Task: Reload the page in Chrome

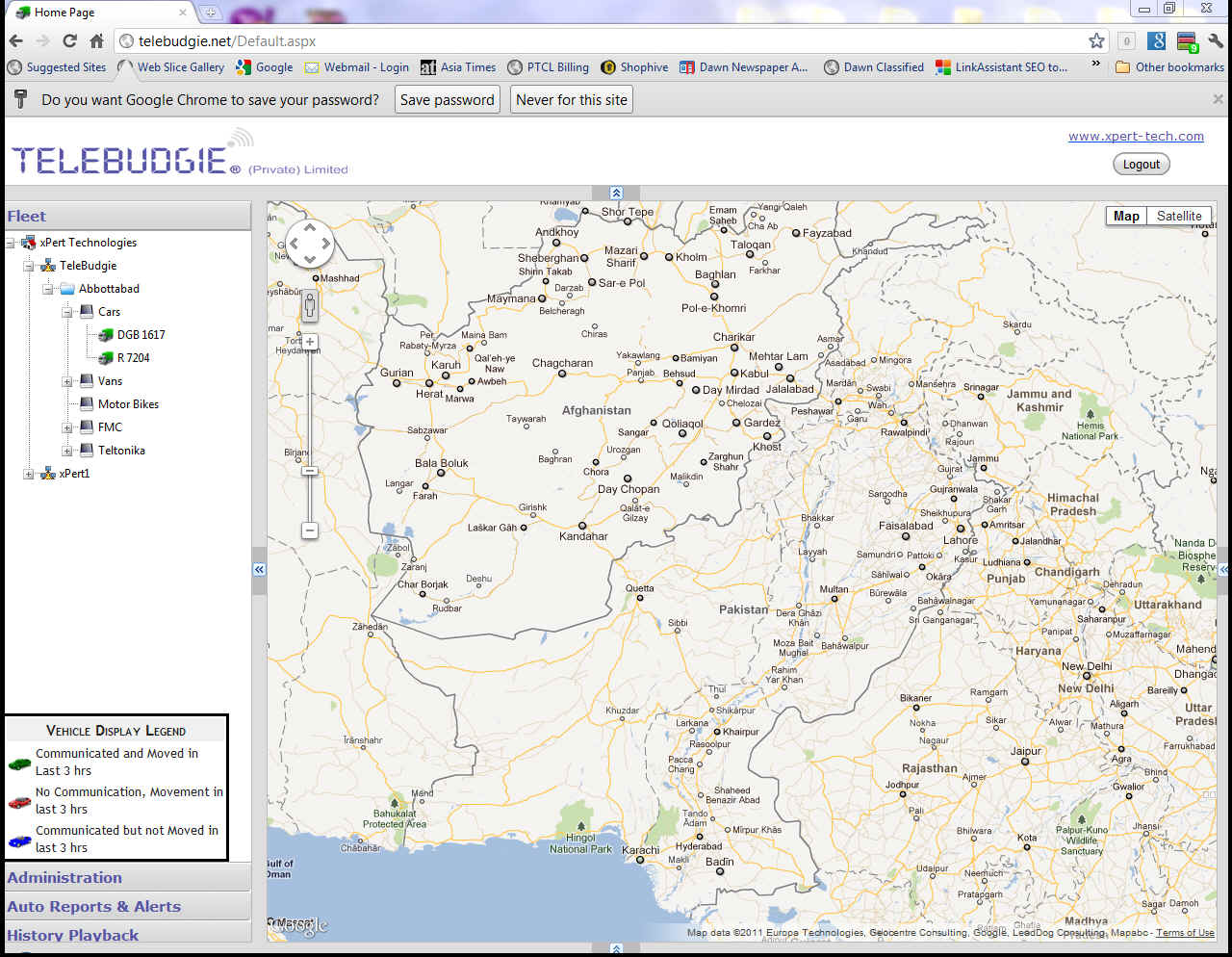Action: 69,40
